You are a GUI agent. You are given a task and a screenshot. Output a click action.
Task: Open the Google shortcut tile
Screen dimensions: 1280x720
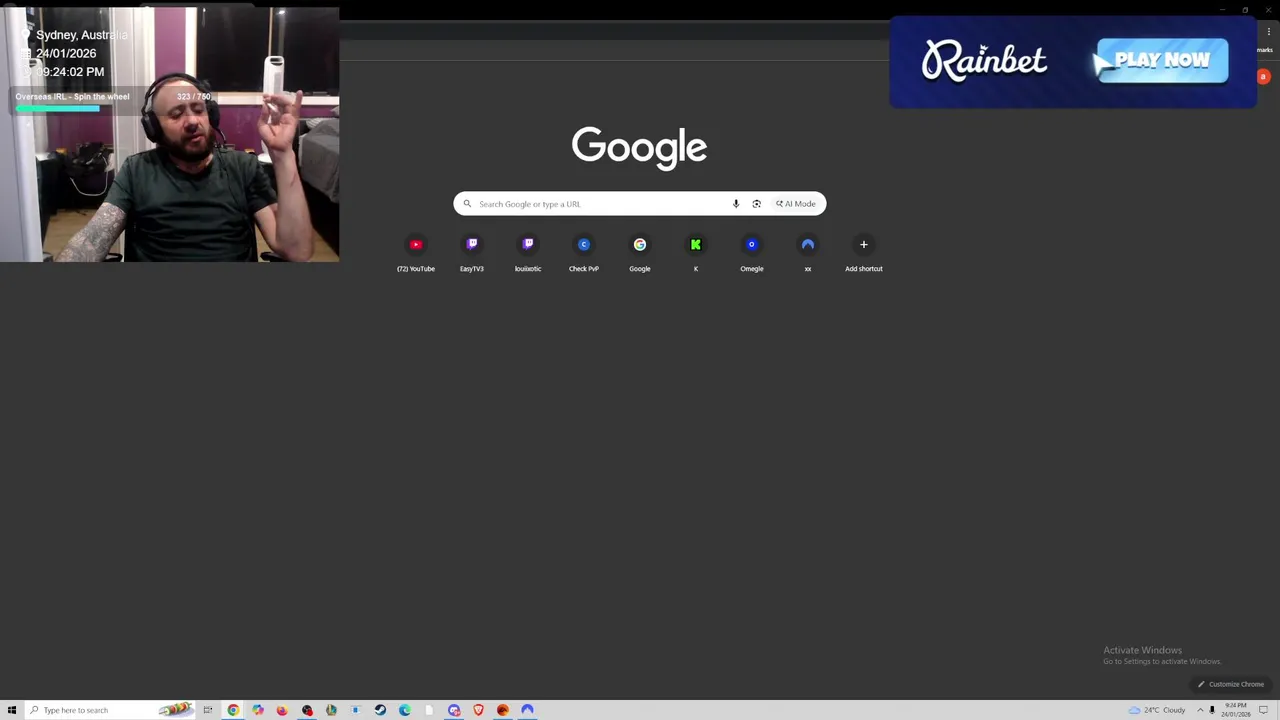coord(640,252)
